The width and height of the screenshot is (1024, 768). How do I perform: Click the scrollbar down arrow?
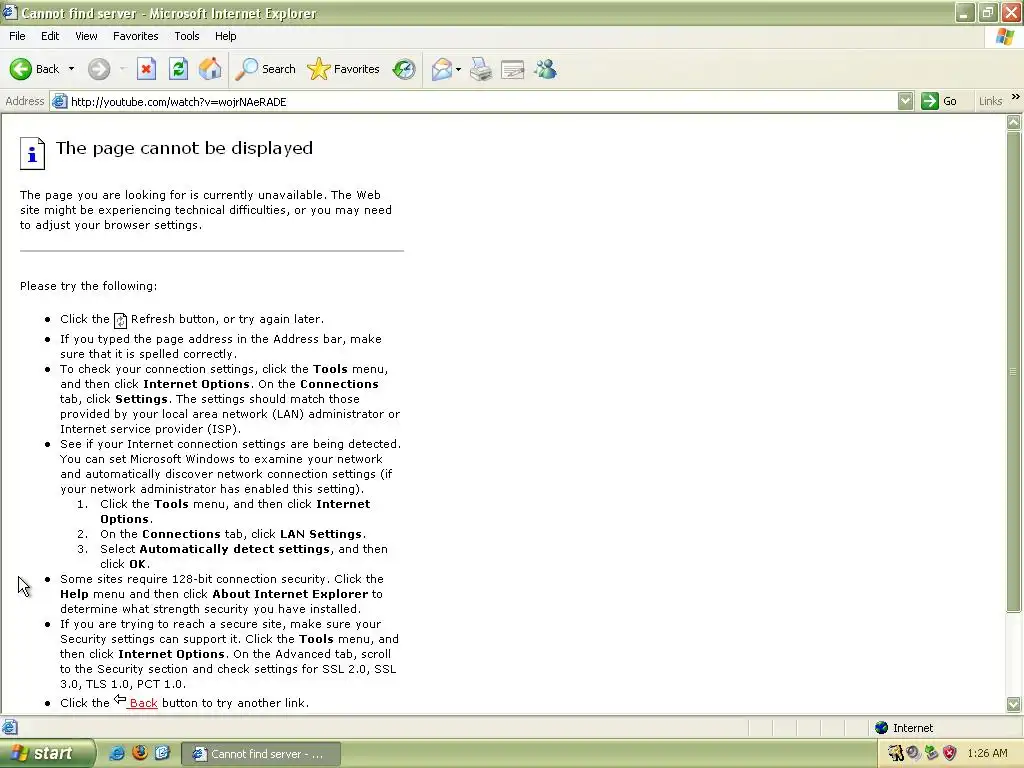(1014, 704)
